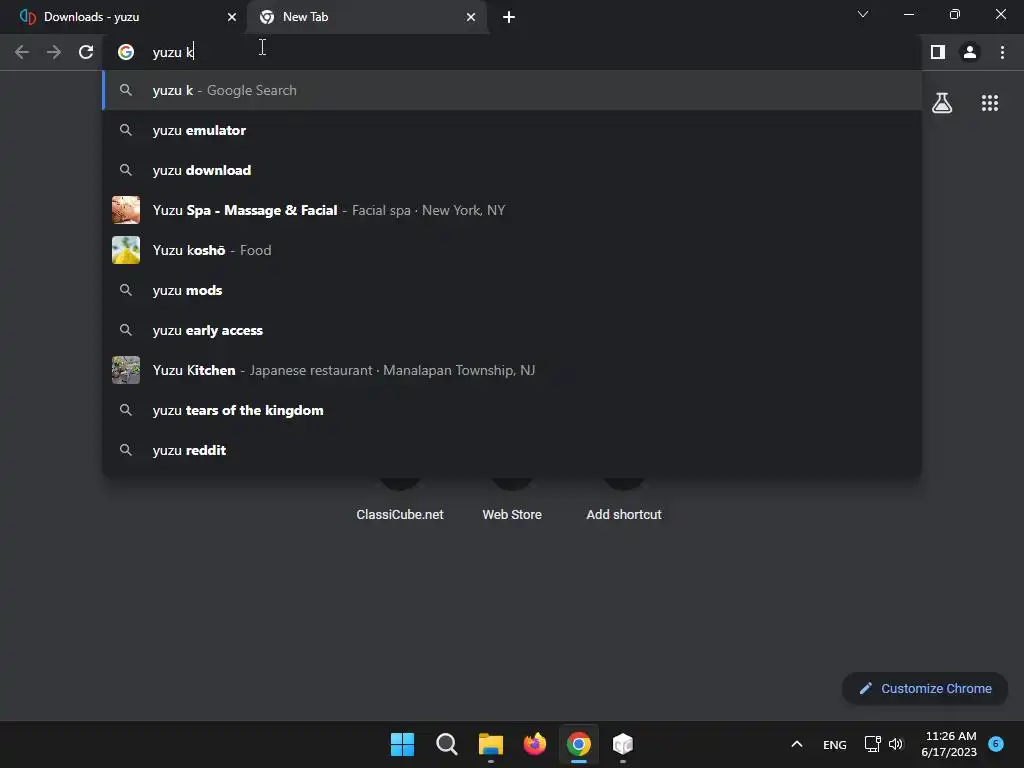The height and width of the screenshot is (768, 1024).
Task: Click the ENG language indicator
Action: point(835,744)
